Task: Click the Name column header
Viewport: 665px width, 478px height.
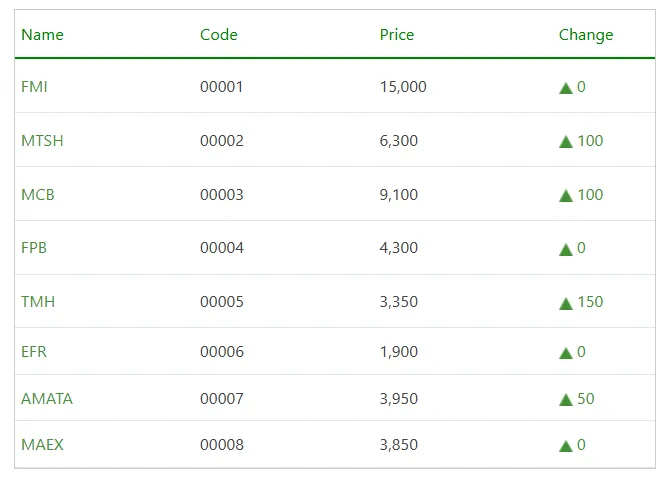Action: pyautogui.click(x=42, y=35)
